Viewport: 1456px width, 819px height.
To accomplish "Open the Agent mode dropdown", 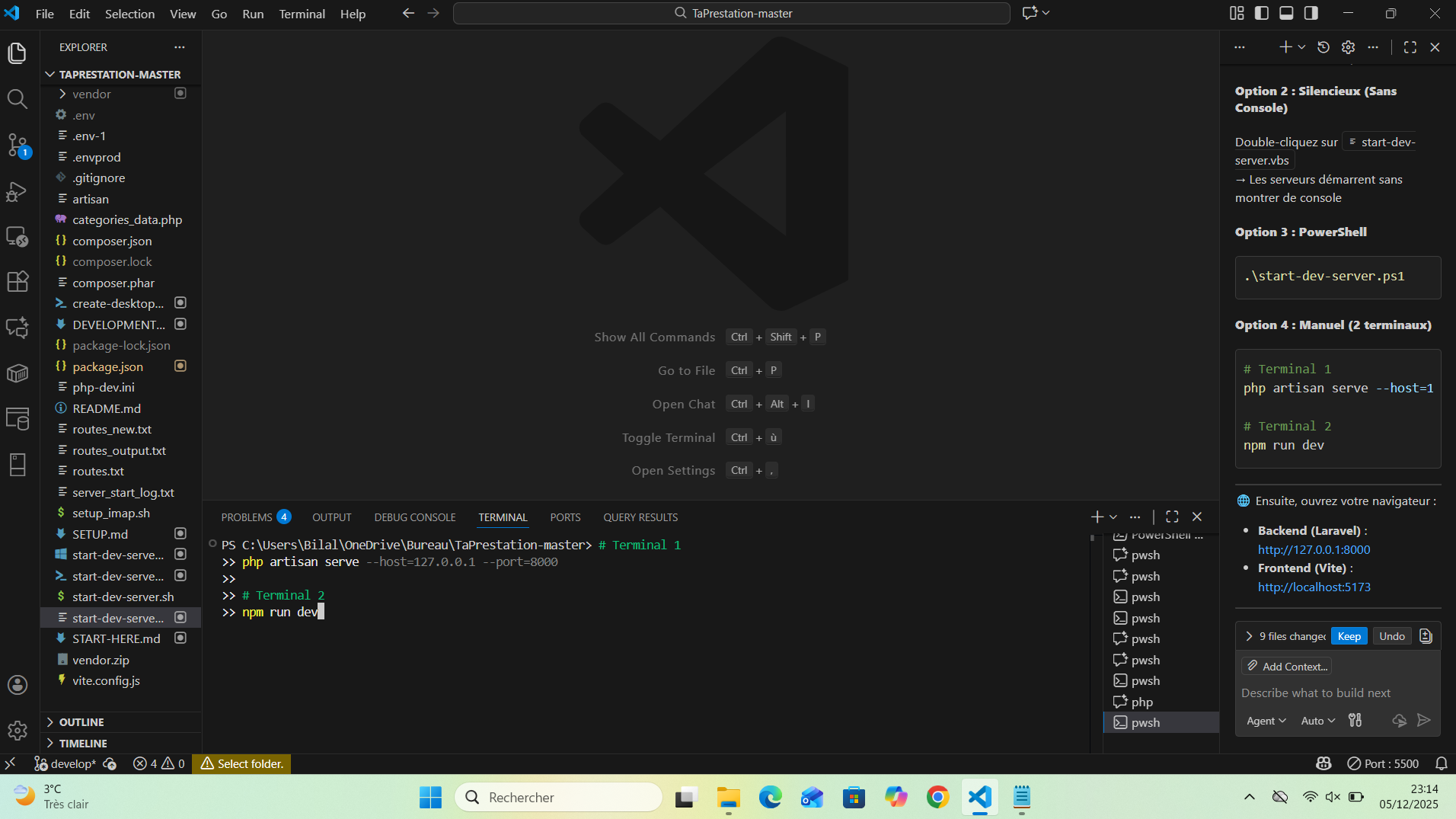I will 1266,721.
